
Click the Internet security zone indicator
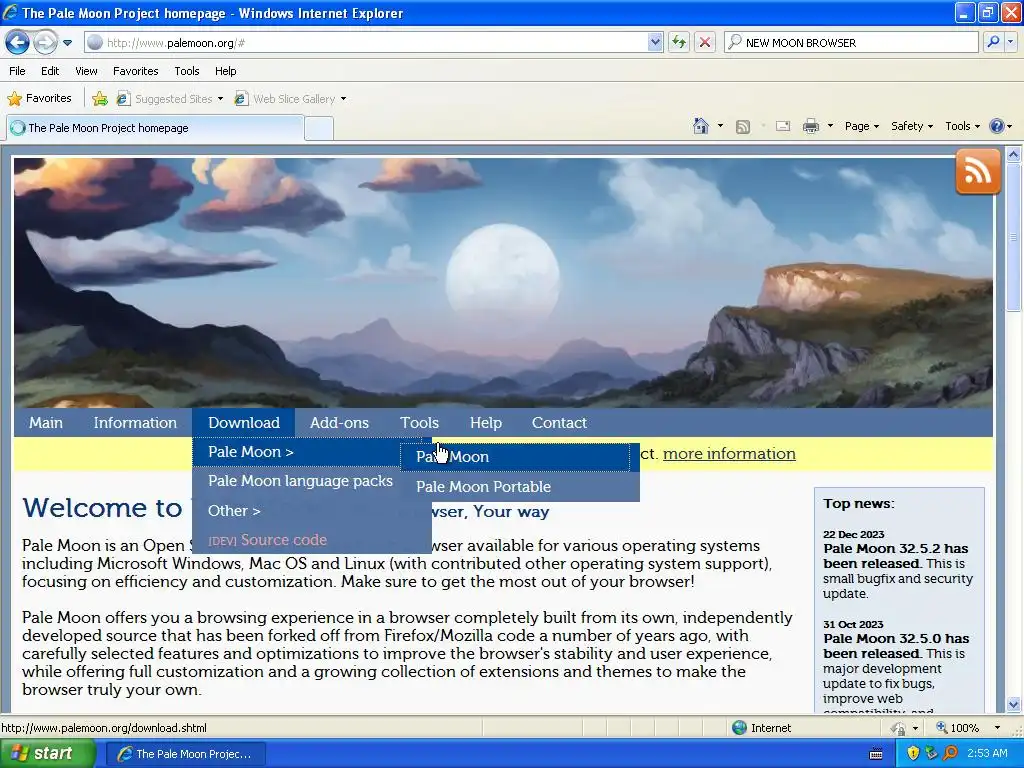pos(761,728)
